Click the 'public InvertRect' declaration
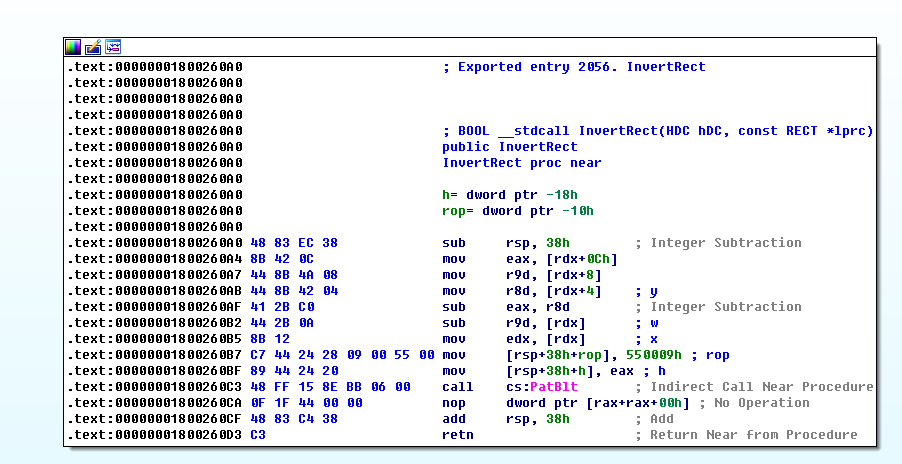902x464 pixels. click(510, 147)
